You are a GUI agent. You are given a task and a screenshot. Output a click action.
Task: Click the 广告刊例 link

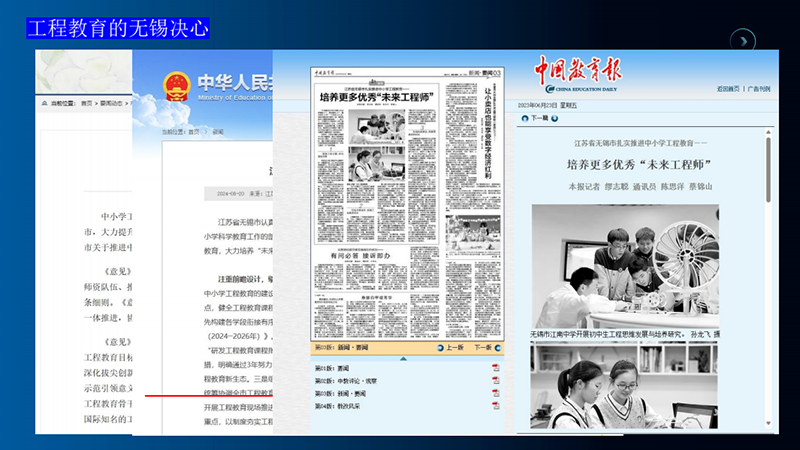click(759, 89)
